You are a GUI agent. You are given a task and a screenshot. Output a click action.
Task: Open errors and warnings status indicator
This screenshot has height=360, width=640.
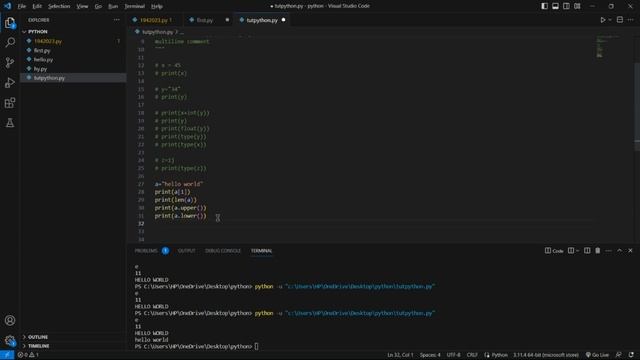[28, 355]
